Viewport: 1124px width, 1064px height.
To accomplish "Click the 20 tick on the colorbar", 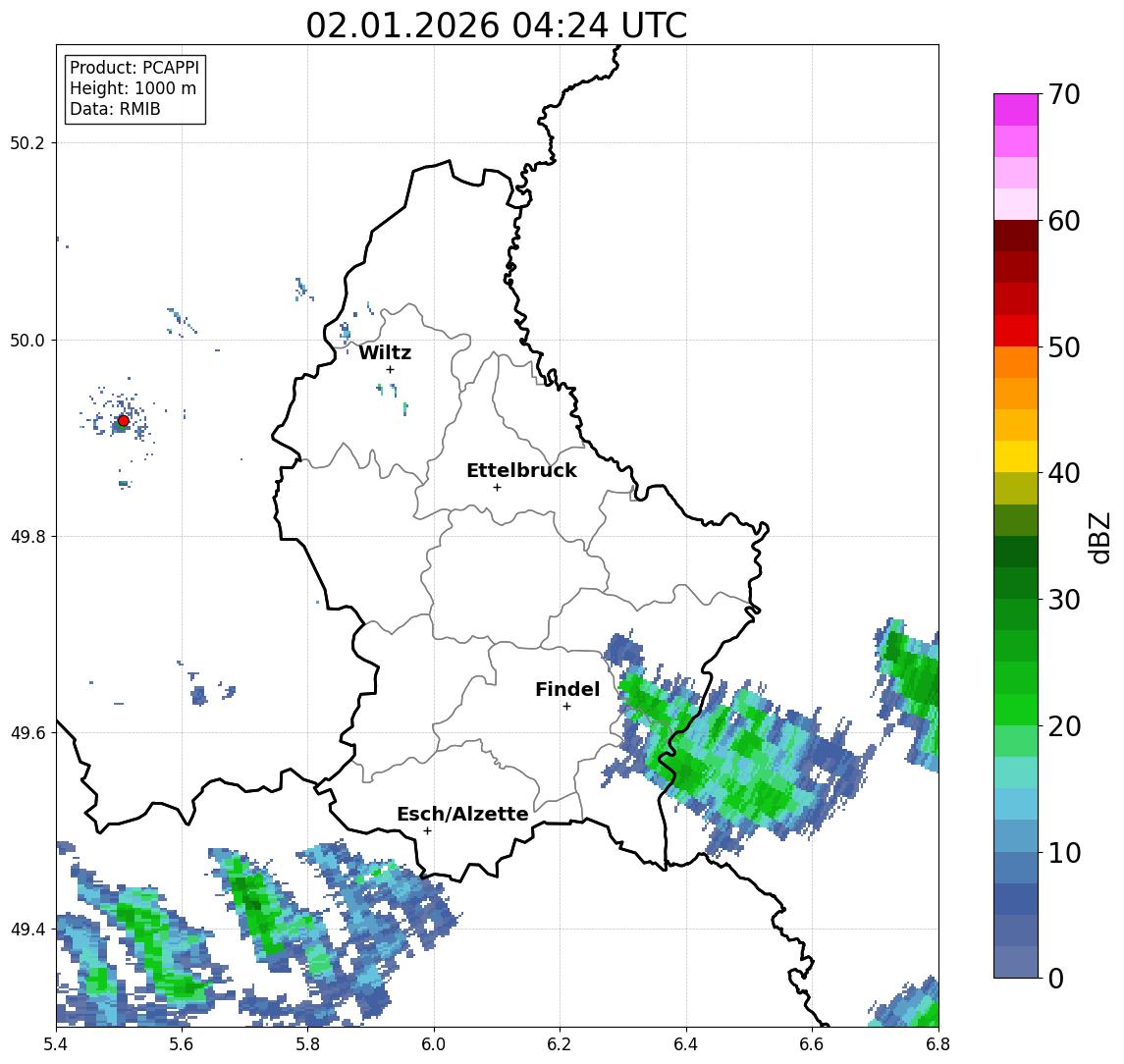I will click(x=1064, y=725).
